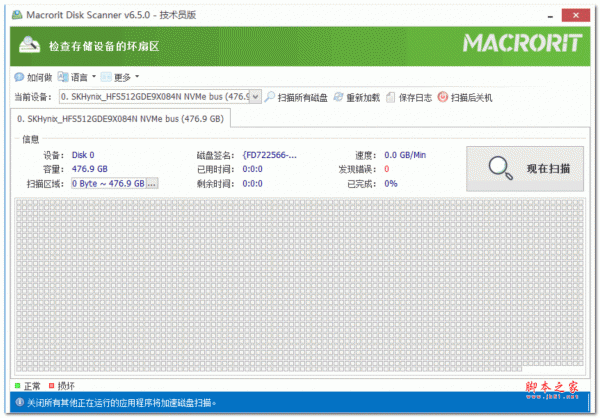Click the sector block grid area

(300, 285)
